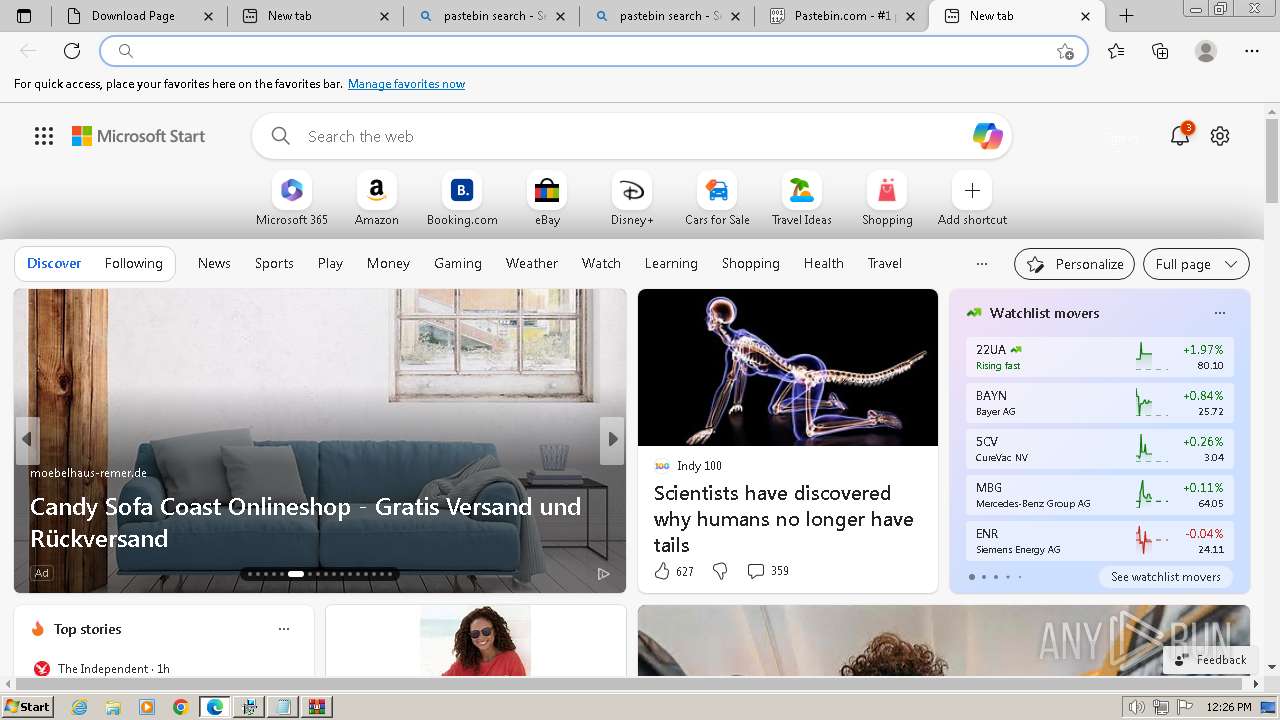Open the Booking.com shortcut
This screenshot has width=1280, height=720.
pyautogui.click(x=462, y=199)
